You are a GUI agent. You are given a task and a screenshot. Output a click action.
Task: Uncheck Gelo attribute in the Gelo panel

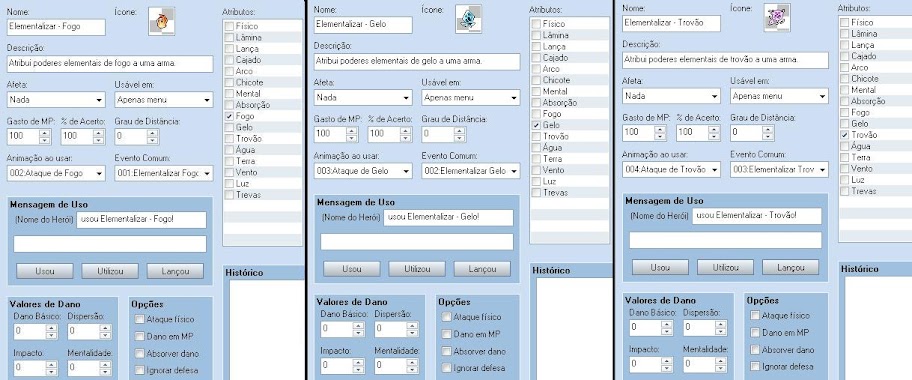pos(536,125)
